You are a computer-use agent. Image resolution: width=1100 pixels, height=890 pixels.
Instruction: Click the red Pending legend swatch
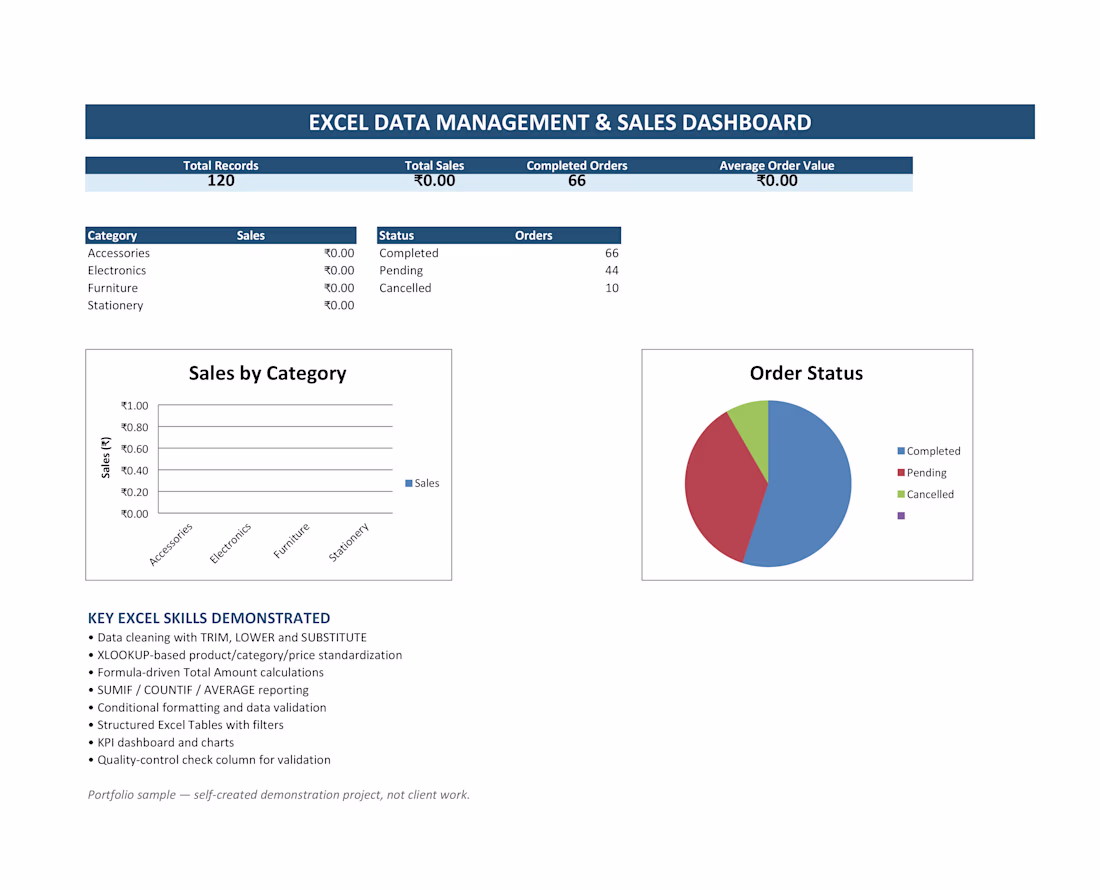(x=901, y=473)
